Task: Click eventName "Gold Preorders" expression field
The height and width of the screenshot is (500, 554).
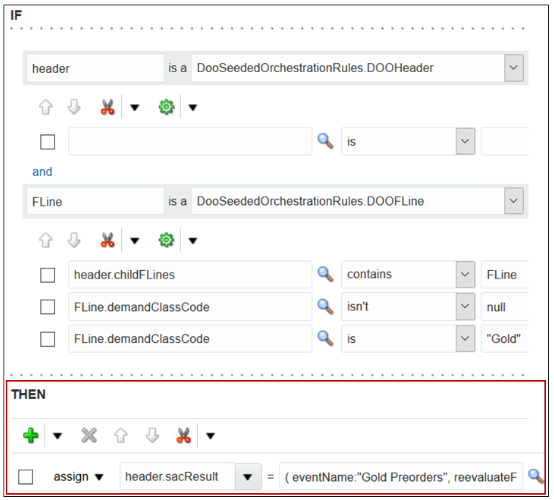Action: tap(401, 477)
